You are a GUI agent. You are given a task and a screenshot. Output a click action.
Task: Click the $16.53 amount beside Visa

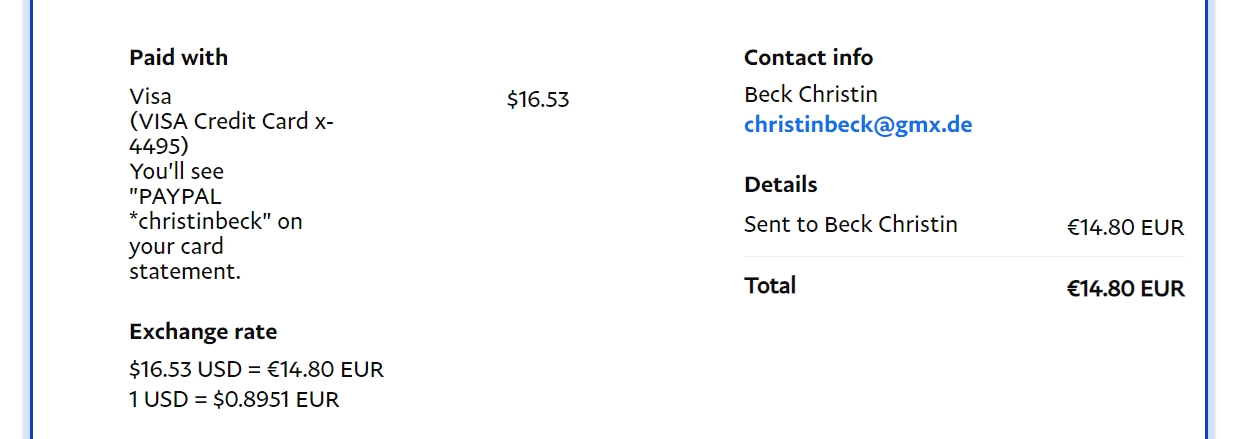point(537,100)
